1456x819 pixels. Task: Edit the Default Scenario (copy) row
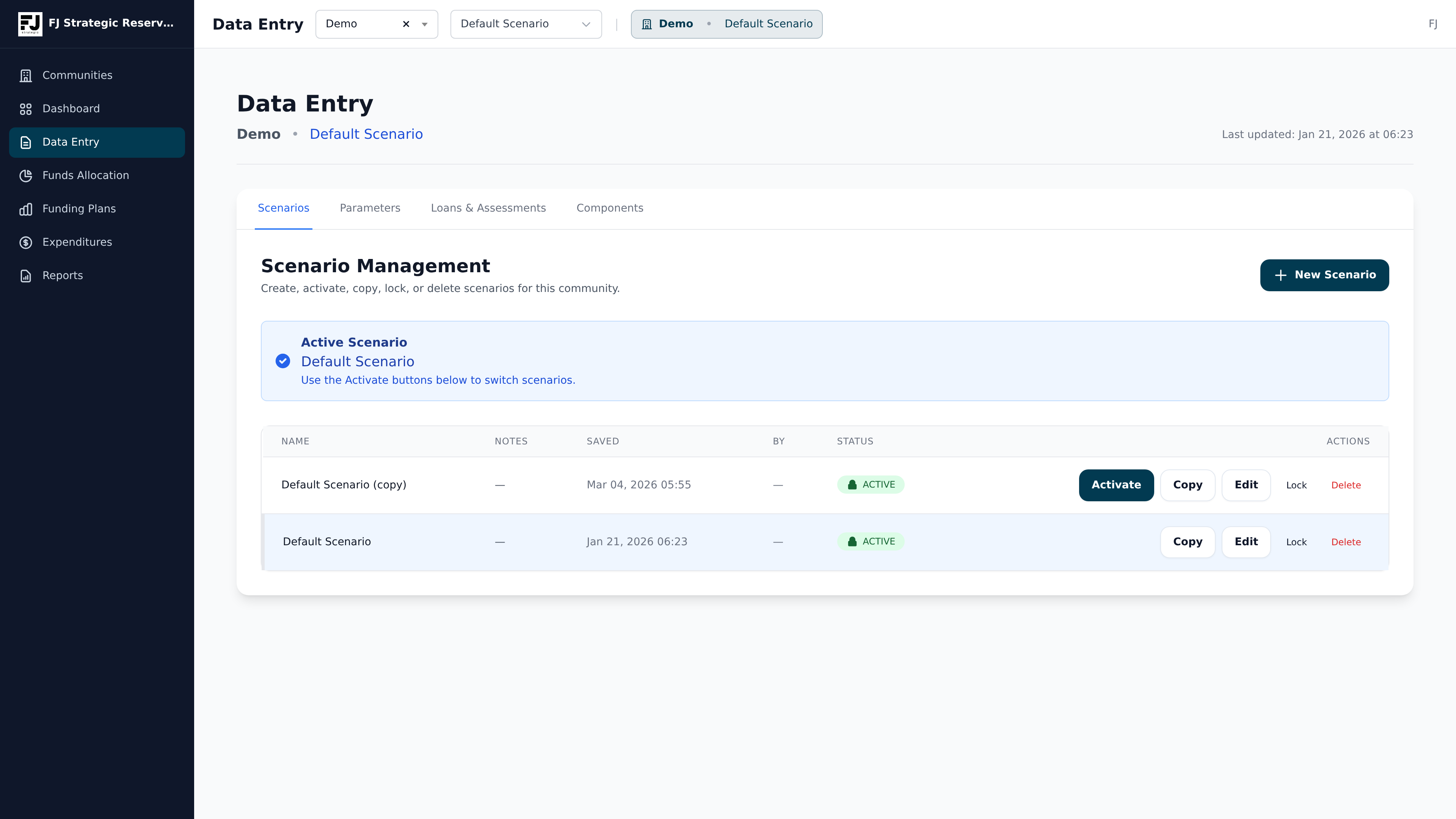tap(1246, 485)
